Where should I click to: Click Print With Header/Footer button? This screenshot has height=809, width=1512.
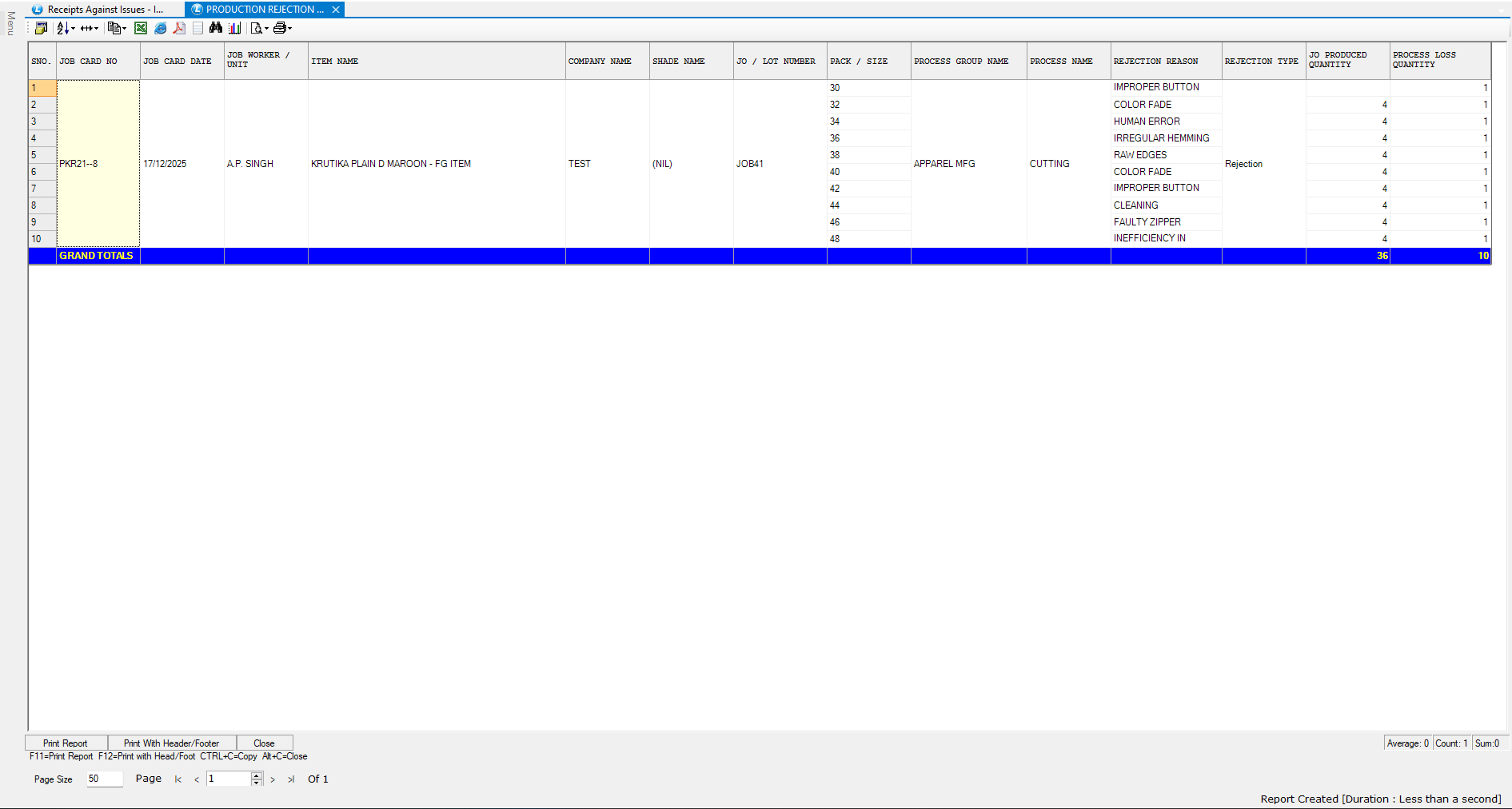tap(171, 743)
